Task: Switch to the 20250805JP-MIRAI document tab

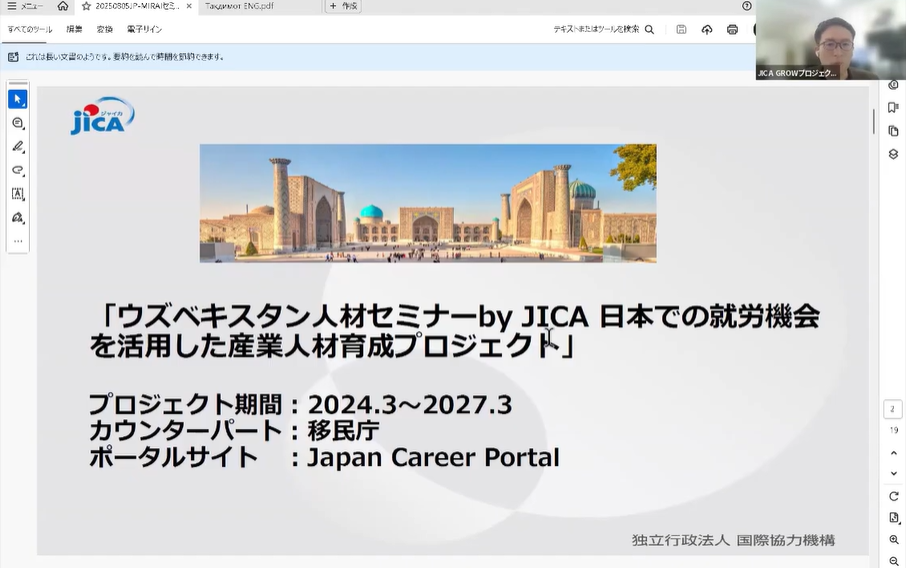Action: (137, 6)
